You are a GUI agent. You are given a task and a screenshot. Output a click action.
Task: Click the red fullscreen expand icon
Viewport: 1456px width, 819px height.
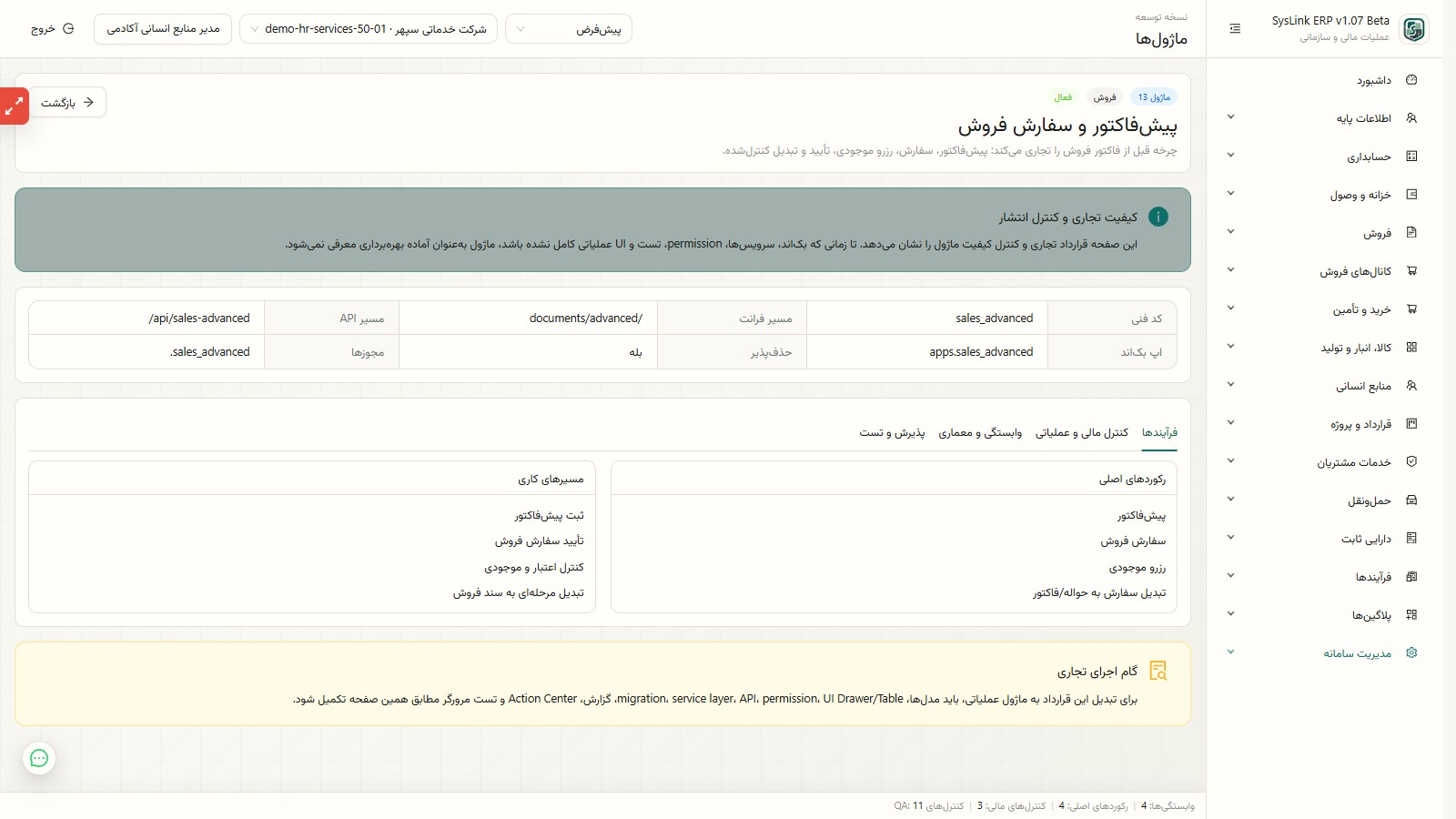click(x=14, y=106)
